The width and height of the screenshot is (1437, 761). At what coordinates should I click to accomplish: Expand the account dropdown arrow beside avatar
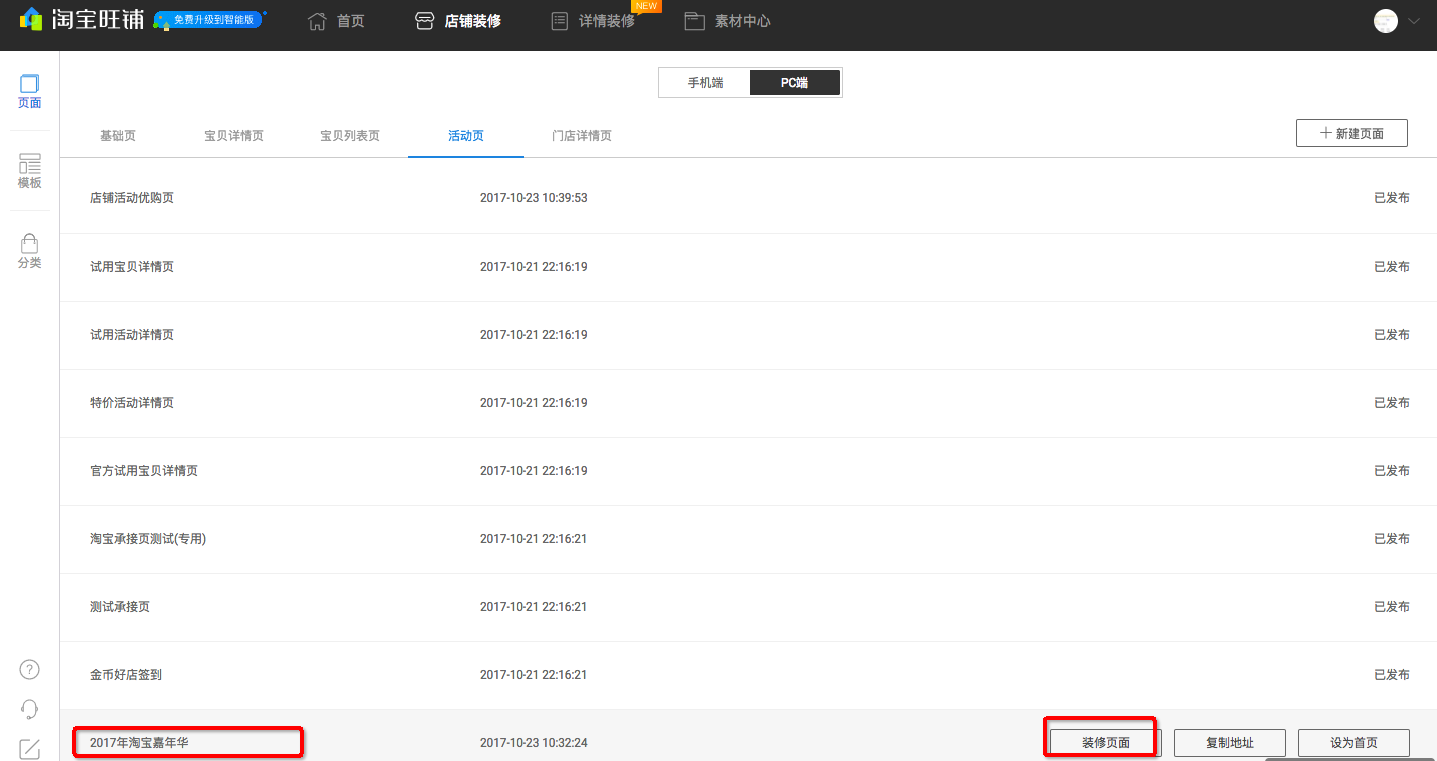click(1414, 21)
